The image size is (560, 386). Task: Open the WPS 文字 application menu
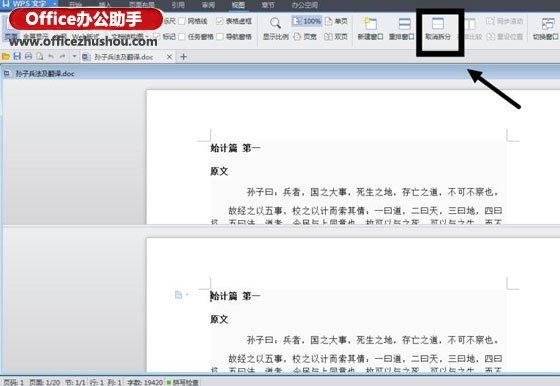pos(30,4)
